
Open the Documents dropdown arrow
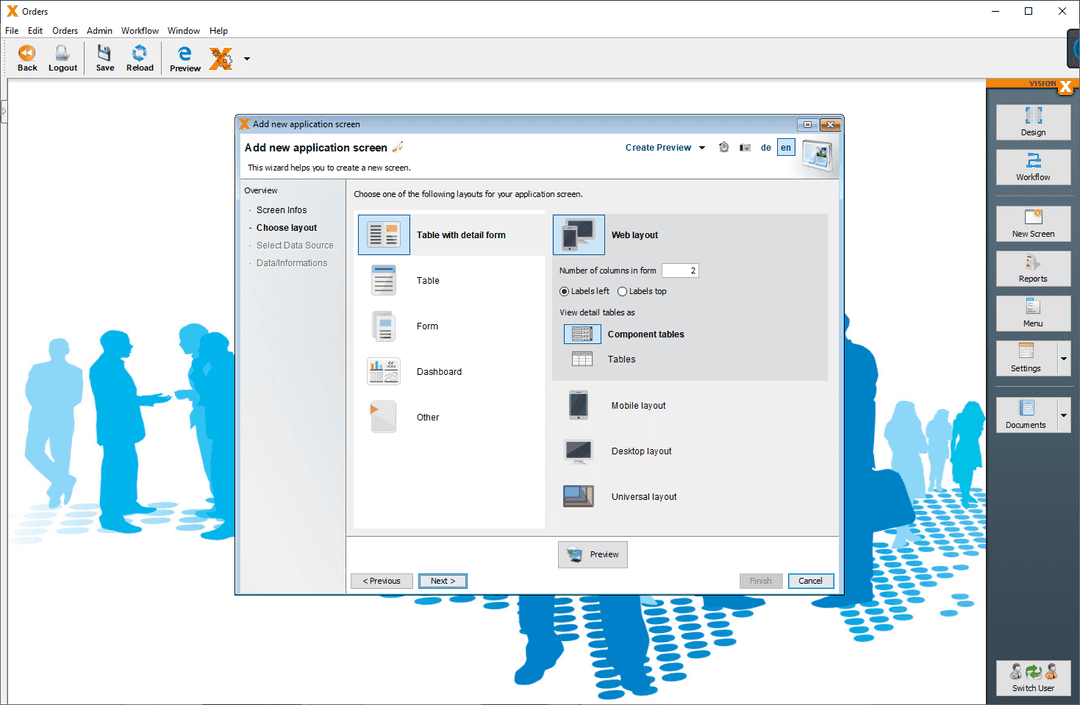1062,414
